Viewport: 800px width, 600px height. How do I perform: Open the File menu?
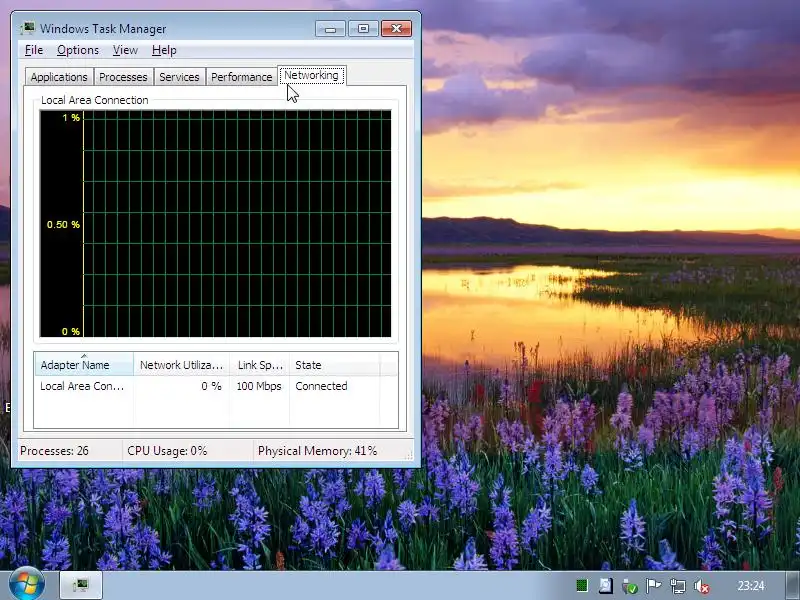(x=34, y=50)
